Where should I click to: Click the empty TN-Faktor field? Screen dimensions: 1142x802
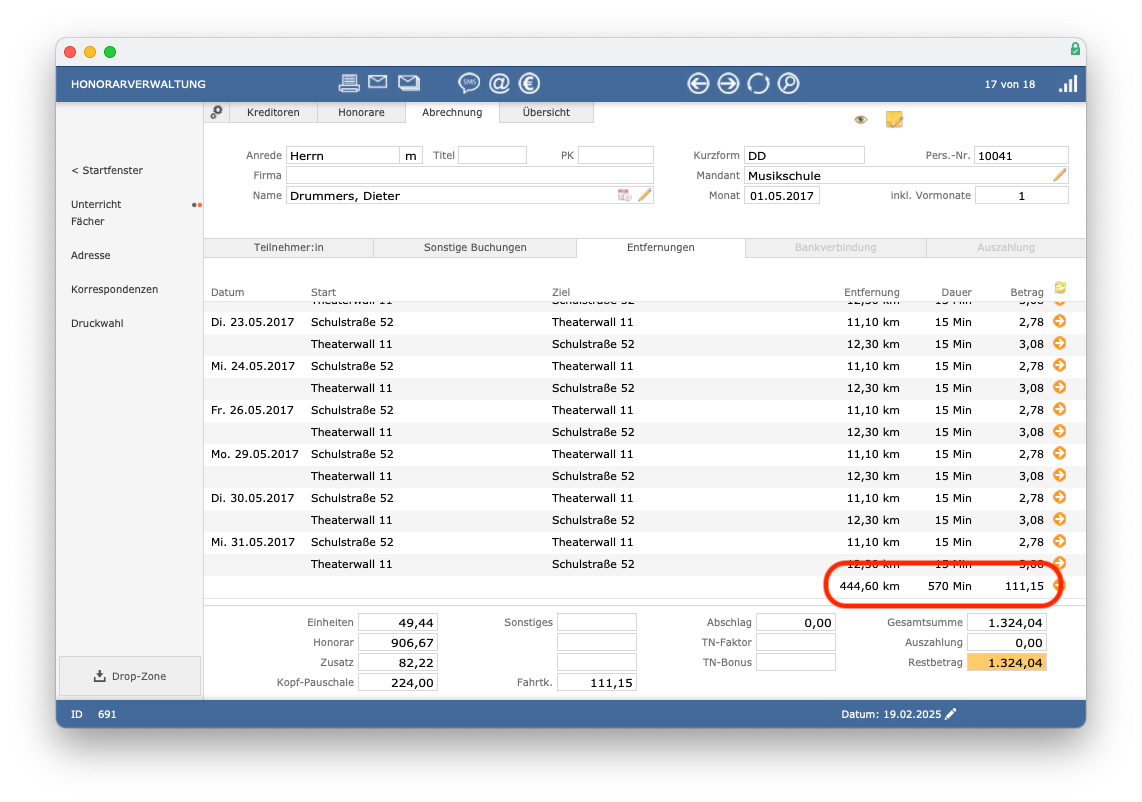(795, 642)
